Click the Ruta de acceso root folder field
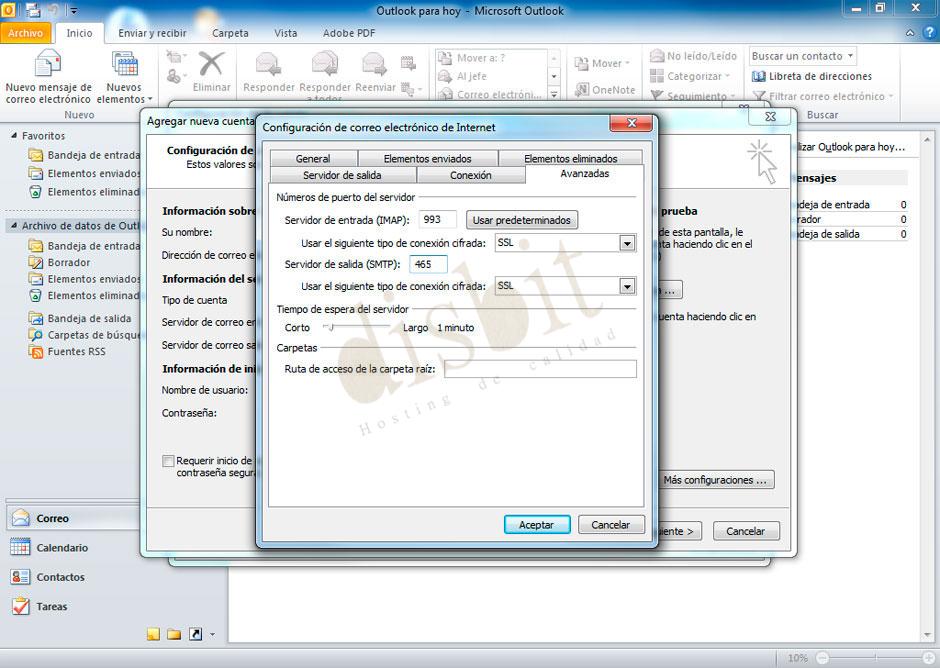The width and height of the screenshot is (940, 668). [x=540, y=368]
